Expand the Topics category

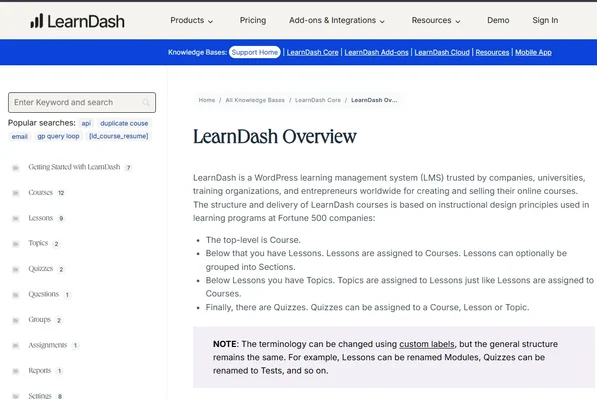click(38, 243)
